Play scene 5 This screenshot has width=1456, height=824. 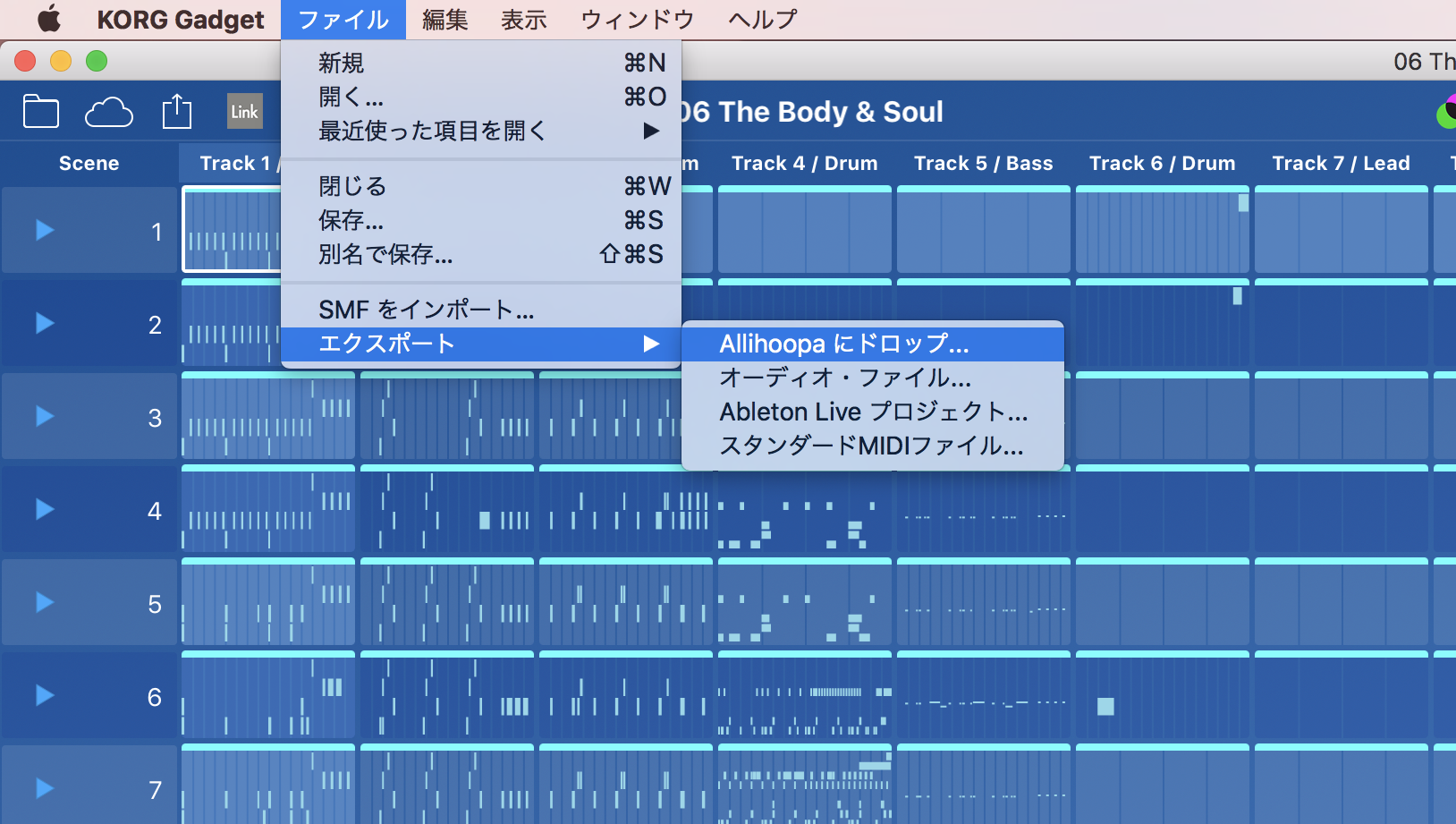[x=44, y=602]
